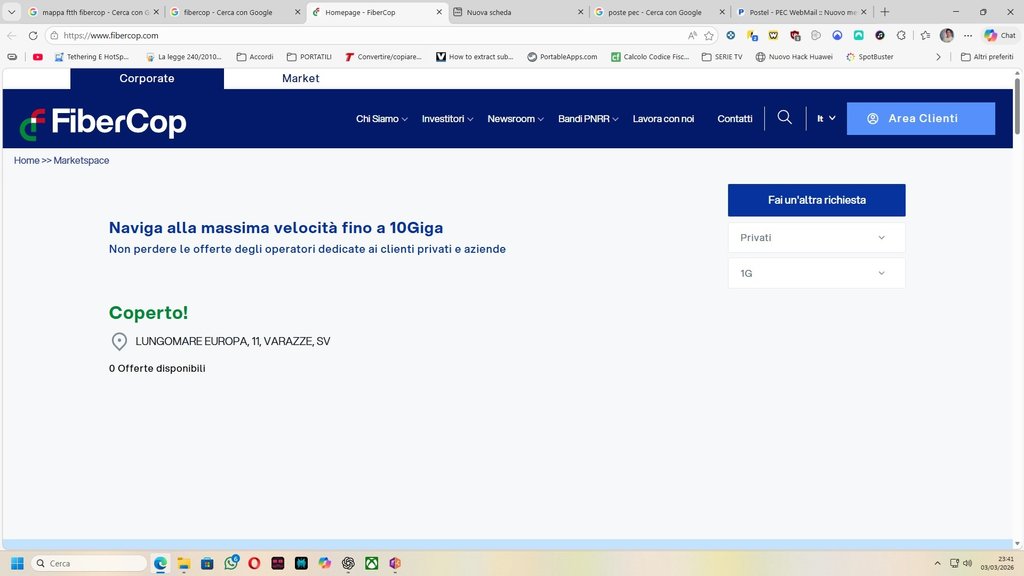Expand the Newsroom menu
Image resolution: width=1024 pixels, height=576 pixels.
click(515, 118)
